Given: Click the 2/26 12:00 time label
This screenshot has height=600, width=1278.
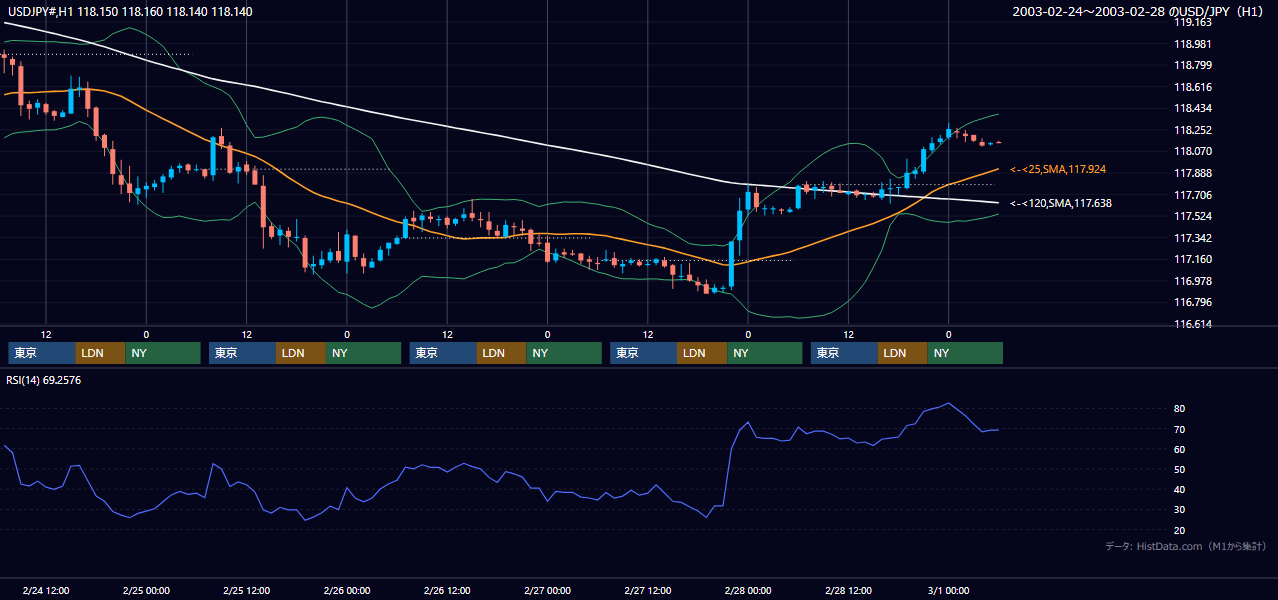Looking at the screenshot, I should [x=447, y=591].
